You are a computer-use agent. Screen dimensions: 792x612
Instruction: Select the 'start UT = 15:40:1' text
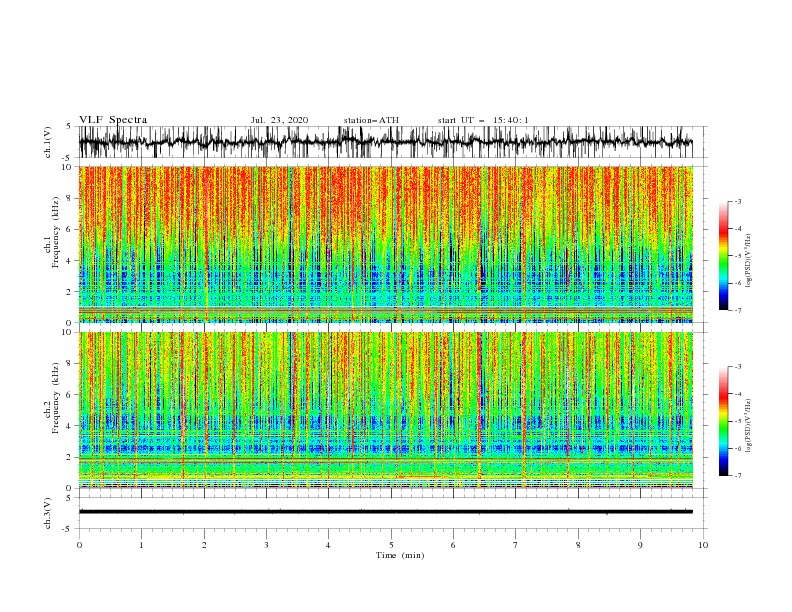click(x=483, y=120)
